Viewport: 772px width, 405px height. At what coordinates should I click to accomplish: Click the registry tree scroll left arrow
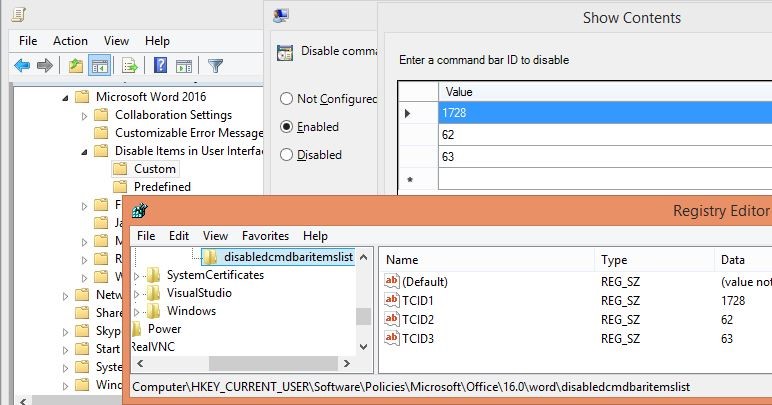140,364
